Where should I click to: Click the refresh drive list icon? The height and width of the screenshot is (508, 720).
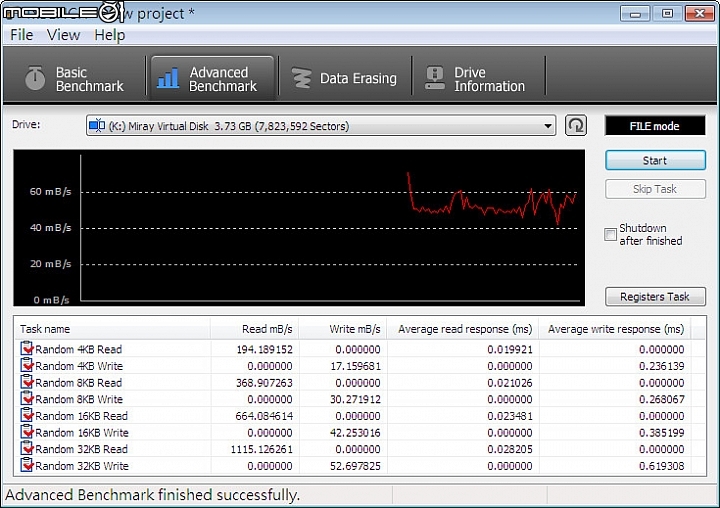tap(575, 125)
